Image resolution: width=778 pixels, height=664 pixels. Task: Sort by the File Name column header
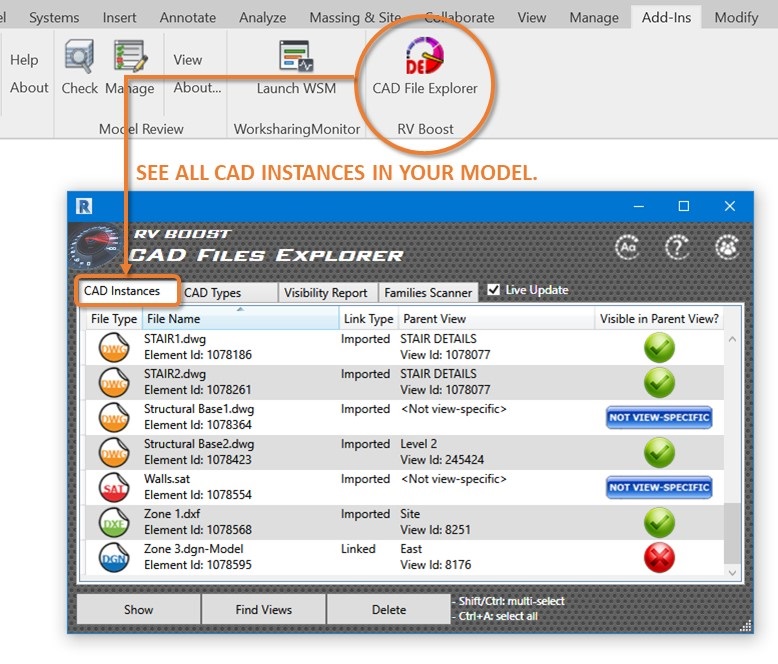pos(241,319)
